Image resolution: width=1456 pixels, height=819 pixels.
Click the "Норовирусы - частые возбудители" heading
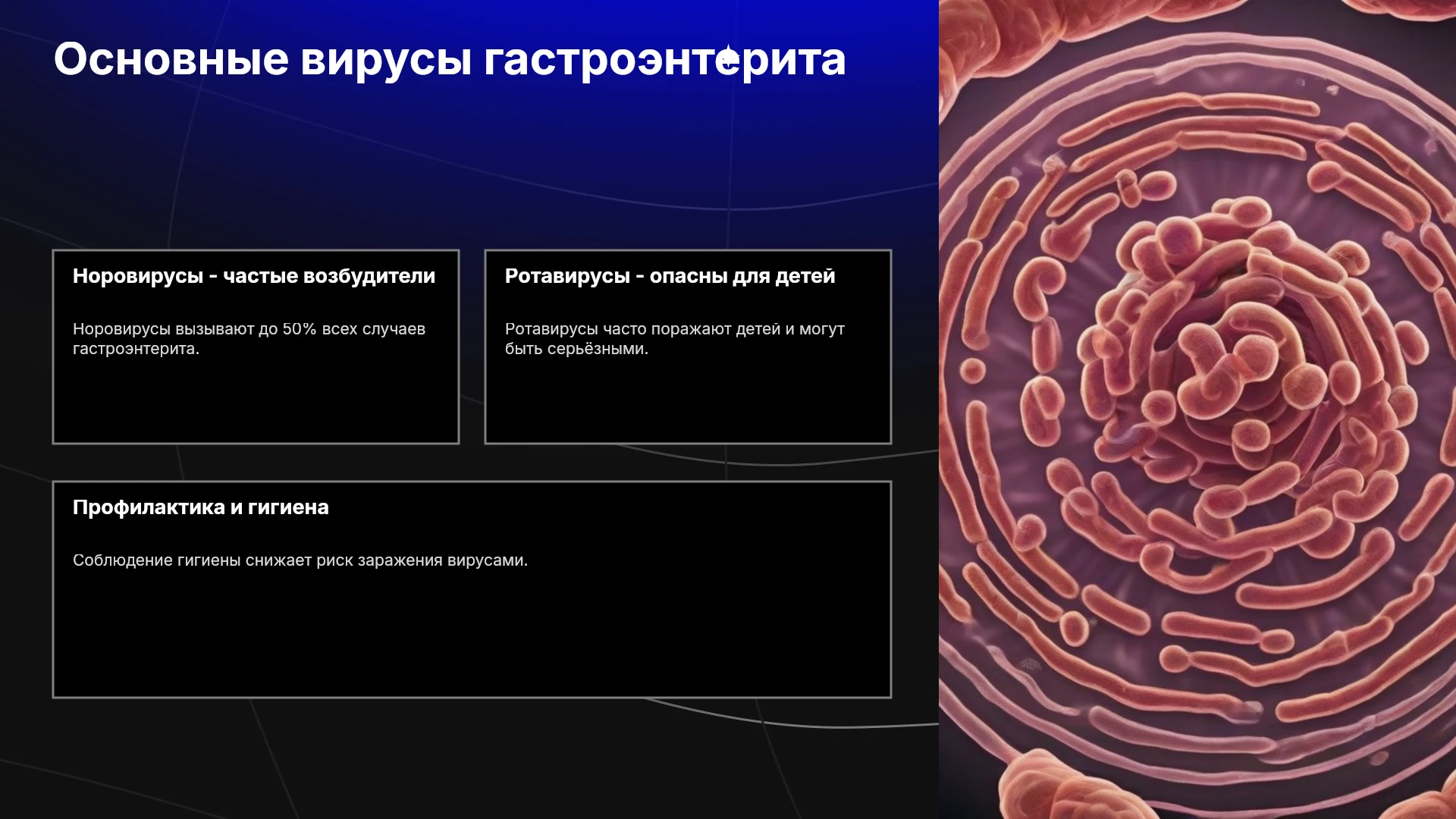pos(254,276)
